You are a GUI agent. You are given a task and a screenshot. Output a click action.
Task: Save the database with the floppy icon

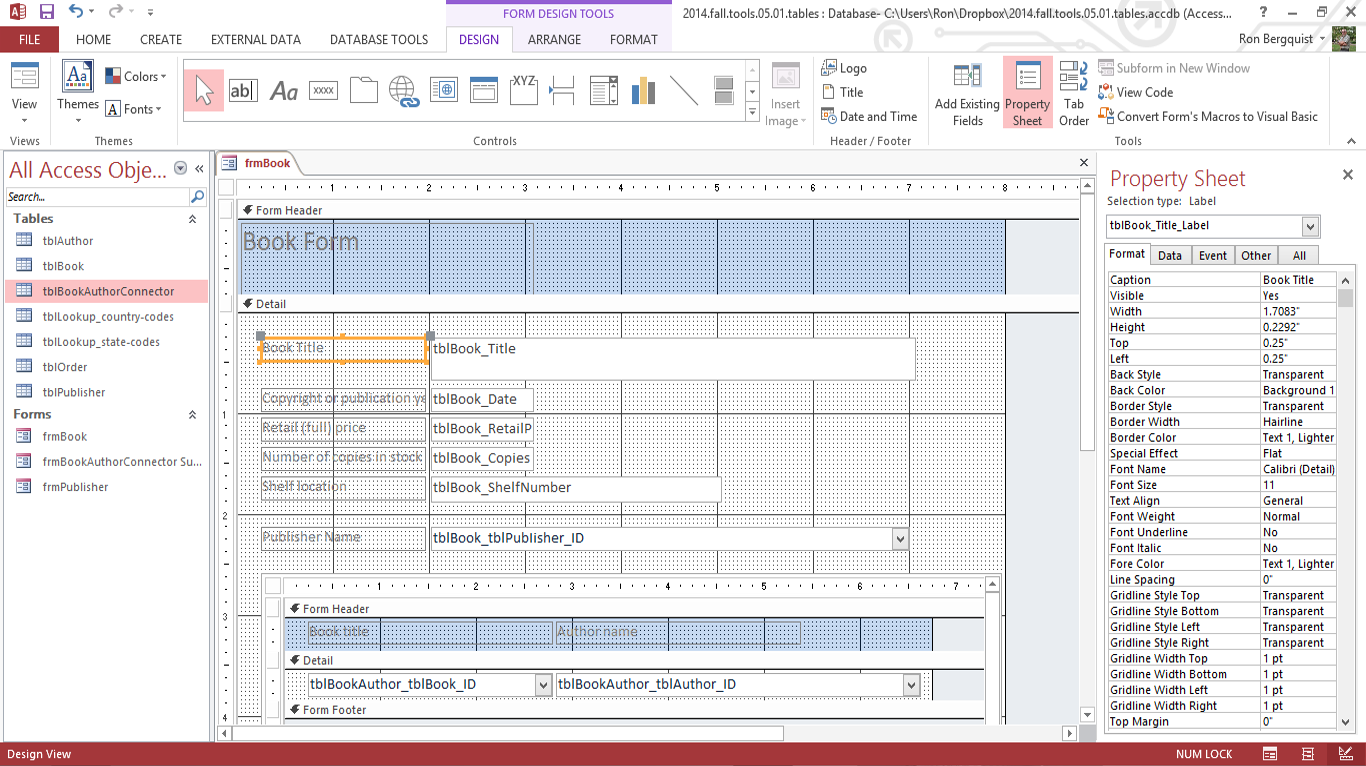click(x=47, y=12)
